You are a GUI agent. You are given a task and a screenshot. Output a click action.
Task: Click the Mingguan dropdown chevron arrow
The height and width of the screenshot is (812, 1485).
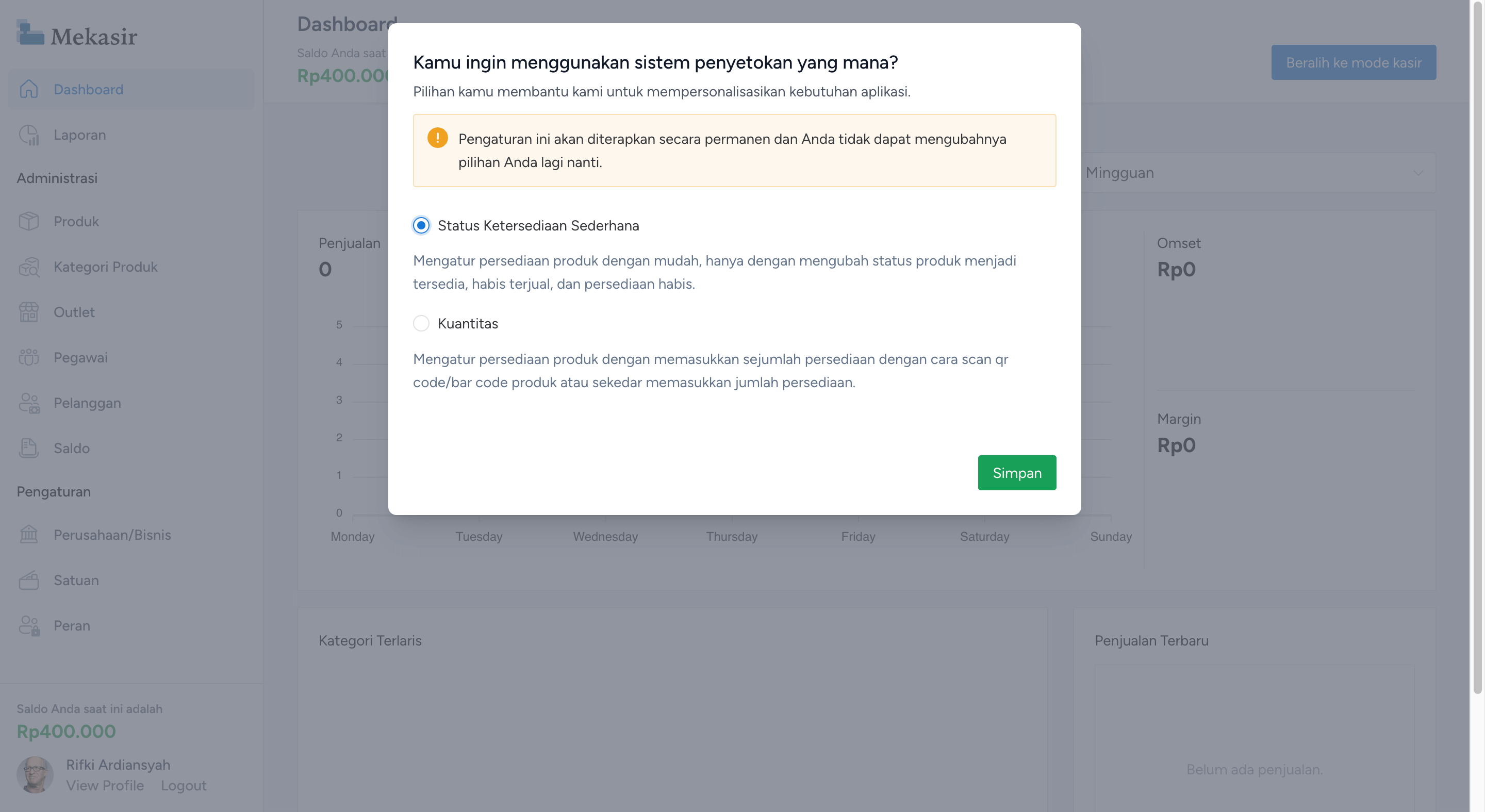click(1417, 173)
